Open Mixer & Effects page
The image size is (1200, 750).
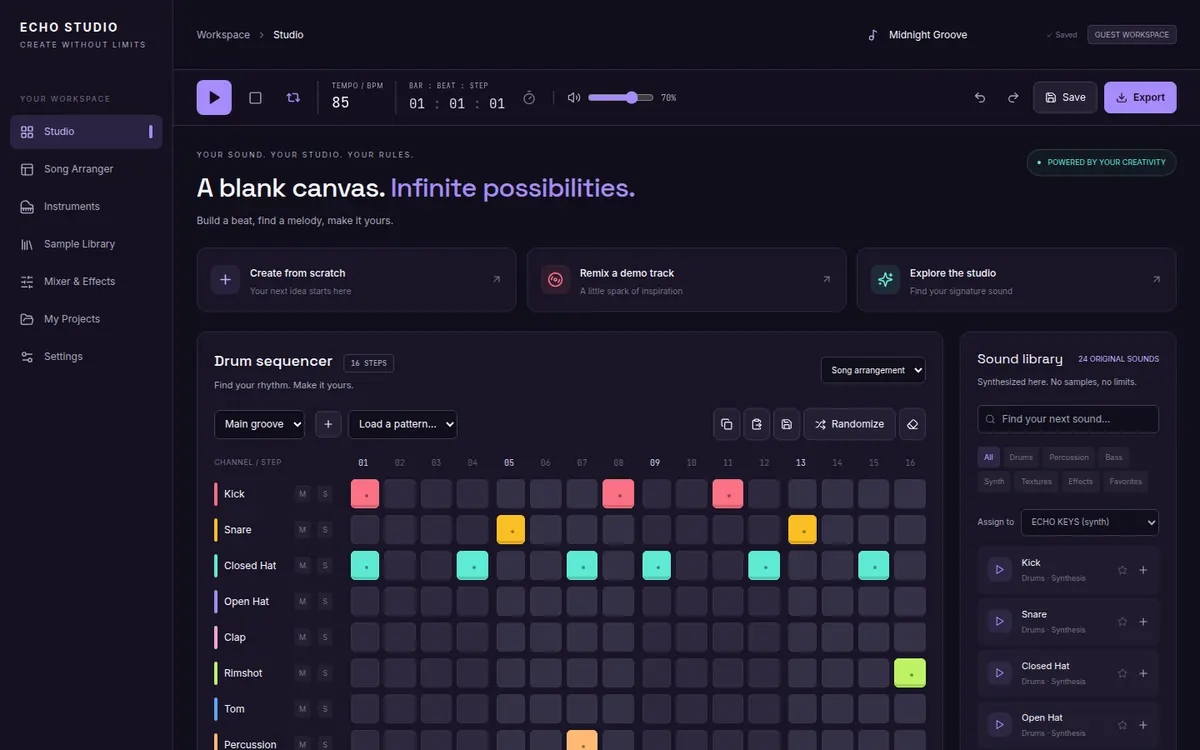[86, 282]
